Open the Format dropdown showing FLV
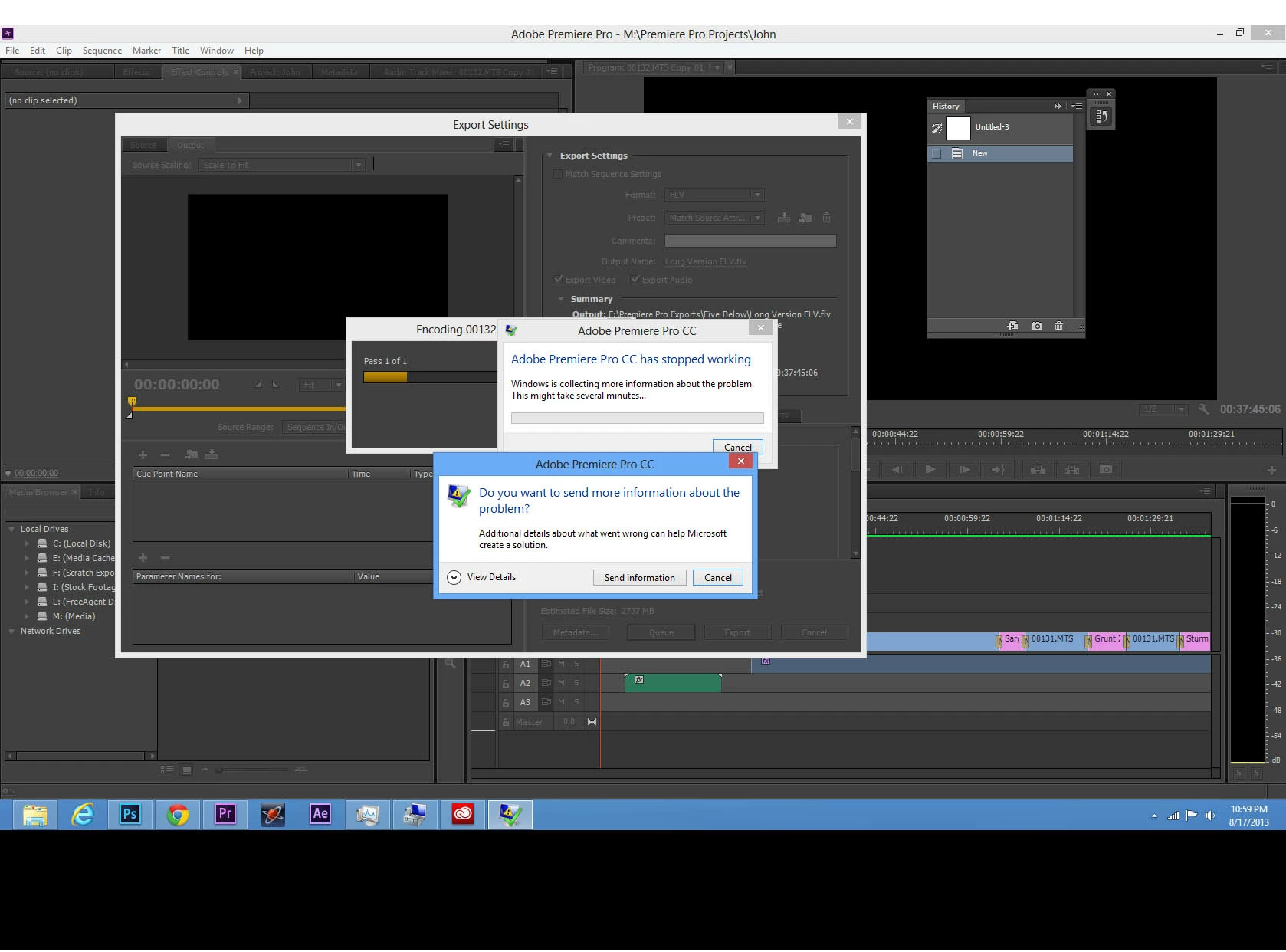The image size is (1286, 952). (714, 195)
